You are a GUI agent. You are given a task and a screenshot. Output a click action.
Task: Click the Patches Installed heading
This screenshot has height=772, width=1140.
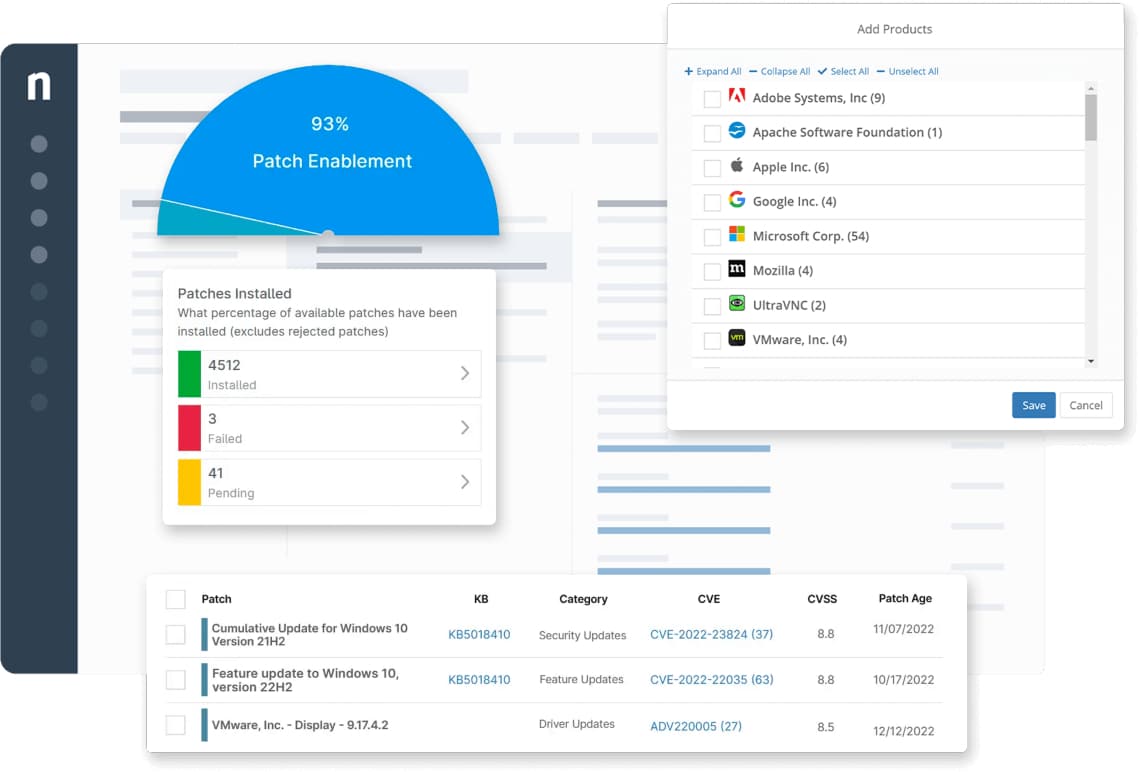pyautogui.click(x=234, y=294)
